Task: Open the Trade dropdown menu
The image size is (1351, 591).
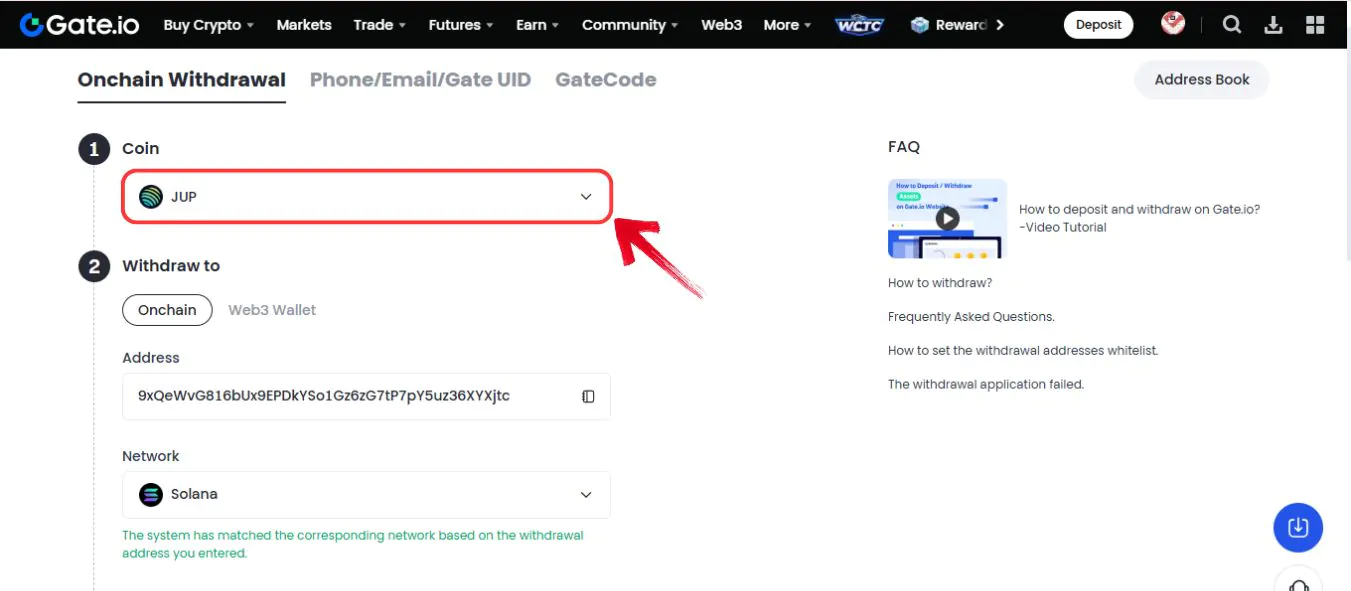Action: tap(379, 25)
